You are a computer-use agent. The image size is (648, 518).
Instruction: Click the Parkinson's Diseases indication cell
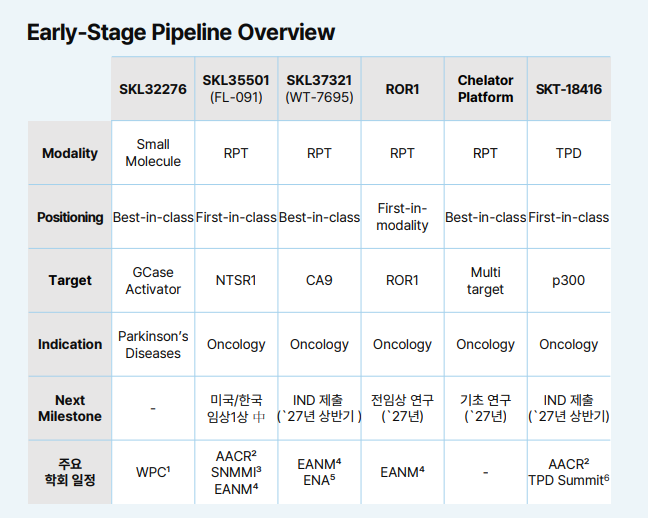click(153, 344)
